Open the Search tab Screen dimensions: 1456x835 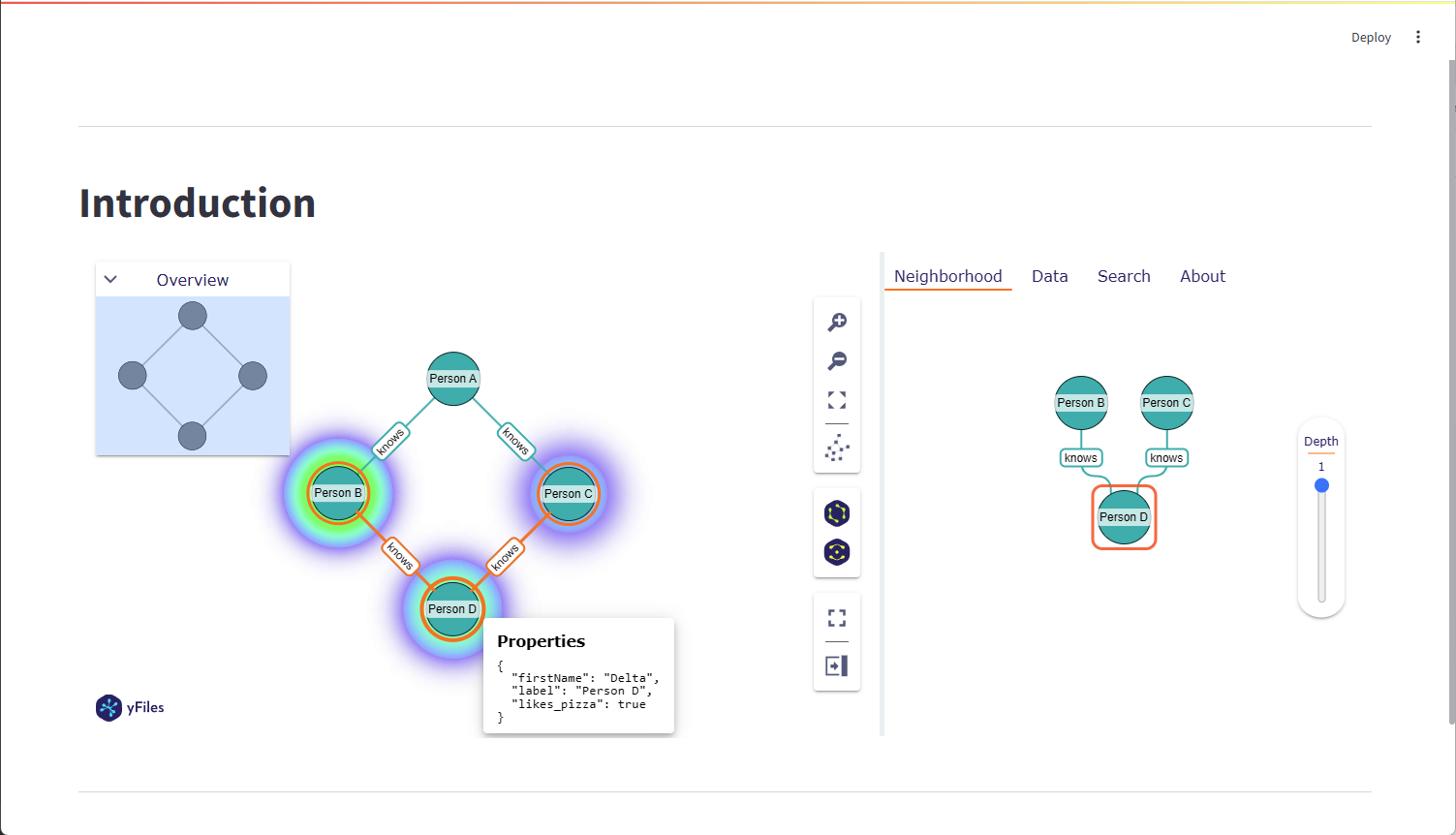(1124, 276)
